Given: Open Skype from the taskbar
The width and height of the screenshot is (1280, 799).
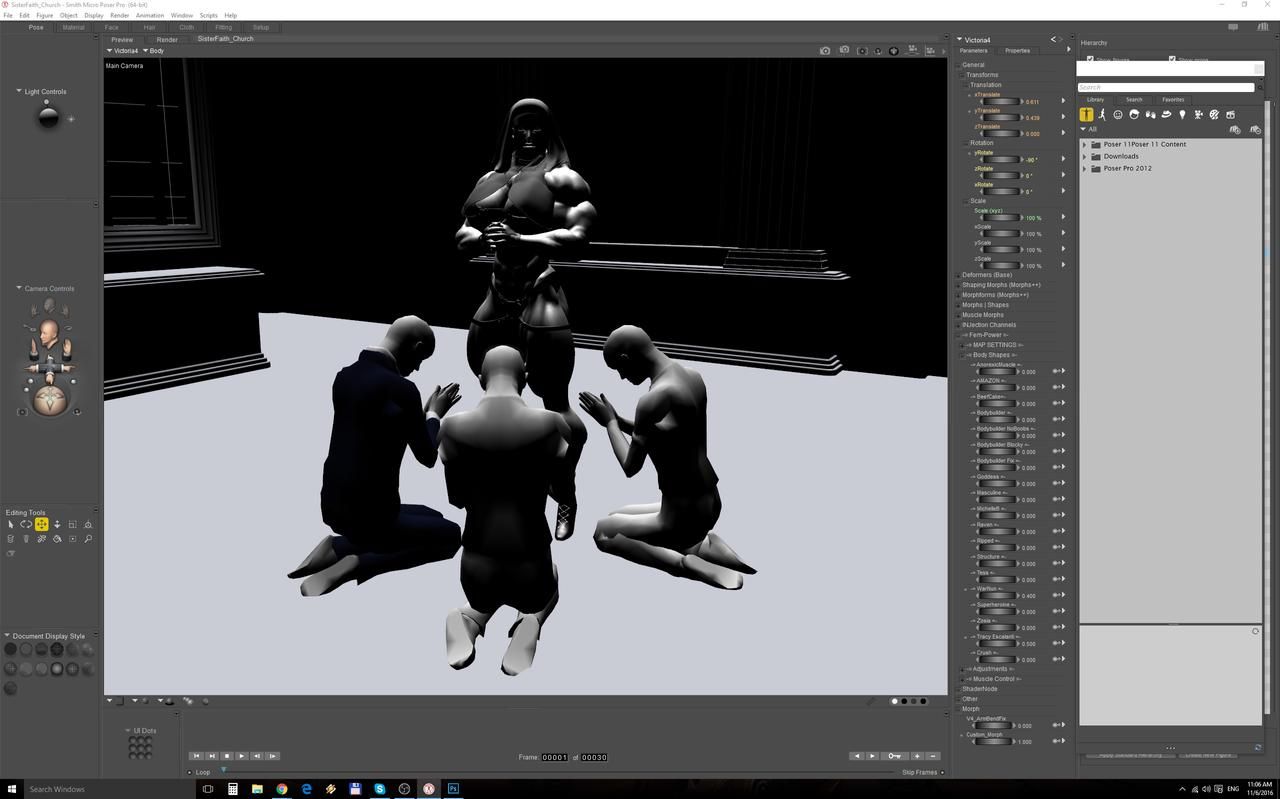Looking at the screenshot, I should [380, 789].
